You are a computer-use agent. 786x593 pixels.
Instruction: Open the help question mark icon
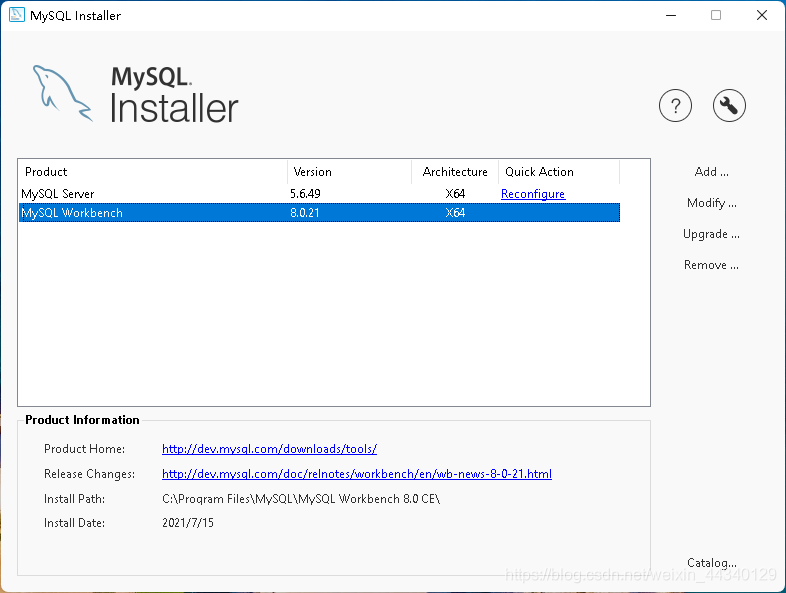[x=675, y=106]
